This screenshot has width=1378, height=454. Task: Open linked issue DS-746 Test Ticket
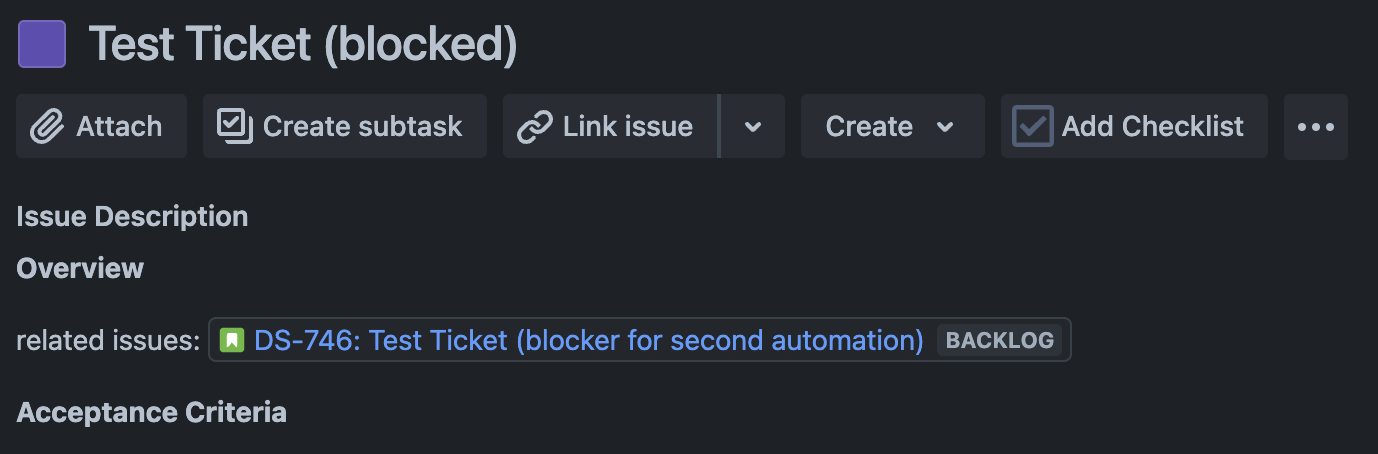tap(589, 340)
